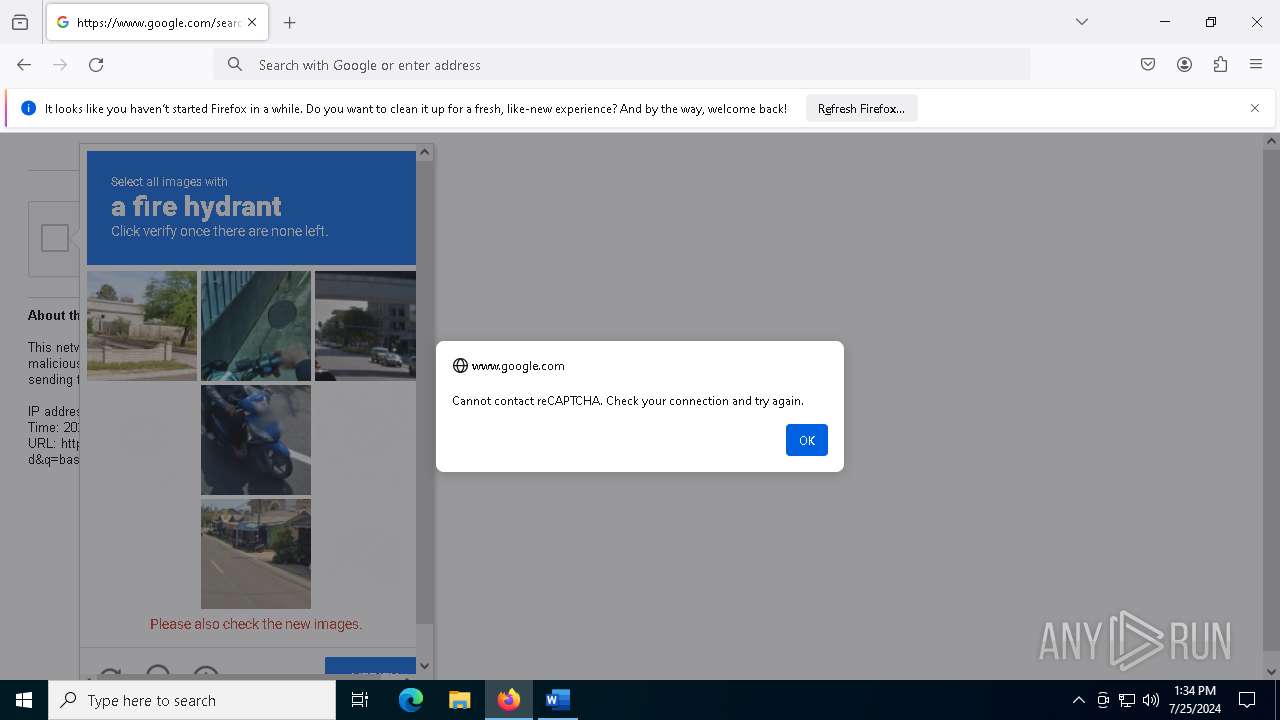Open the list all tabs dropdown
The height and width of the screenshot is (720, 1280).
click(x=1082, y=22)
